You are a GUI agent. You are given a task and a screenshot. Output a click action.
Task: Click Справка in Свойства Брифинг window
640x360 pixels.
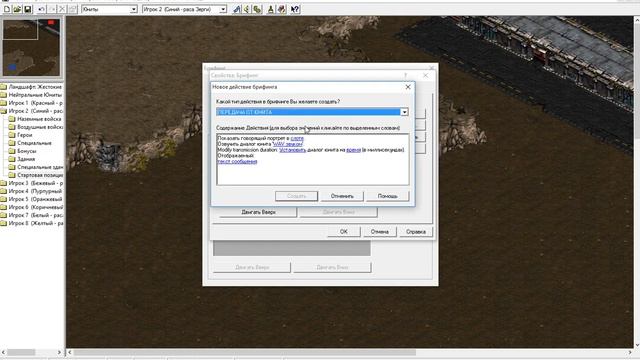(416, 232)
